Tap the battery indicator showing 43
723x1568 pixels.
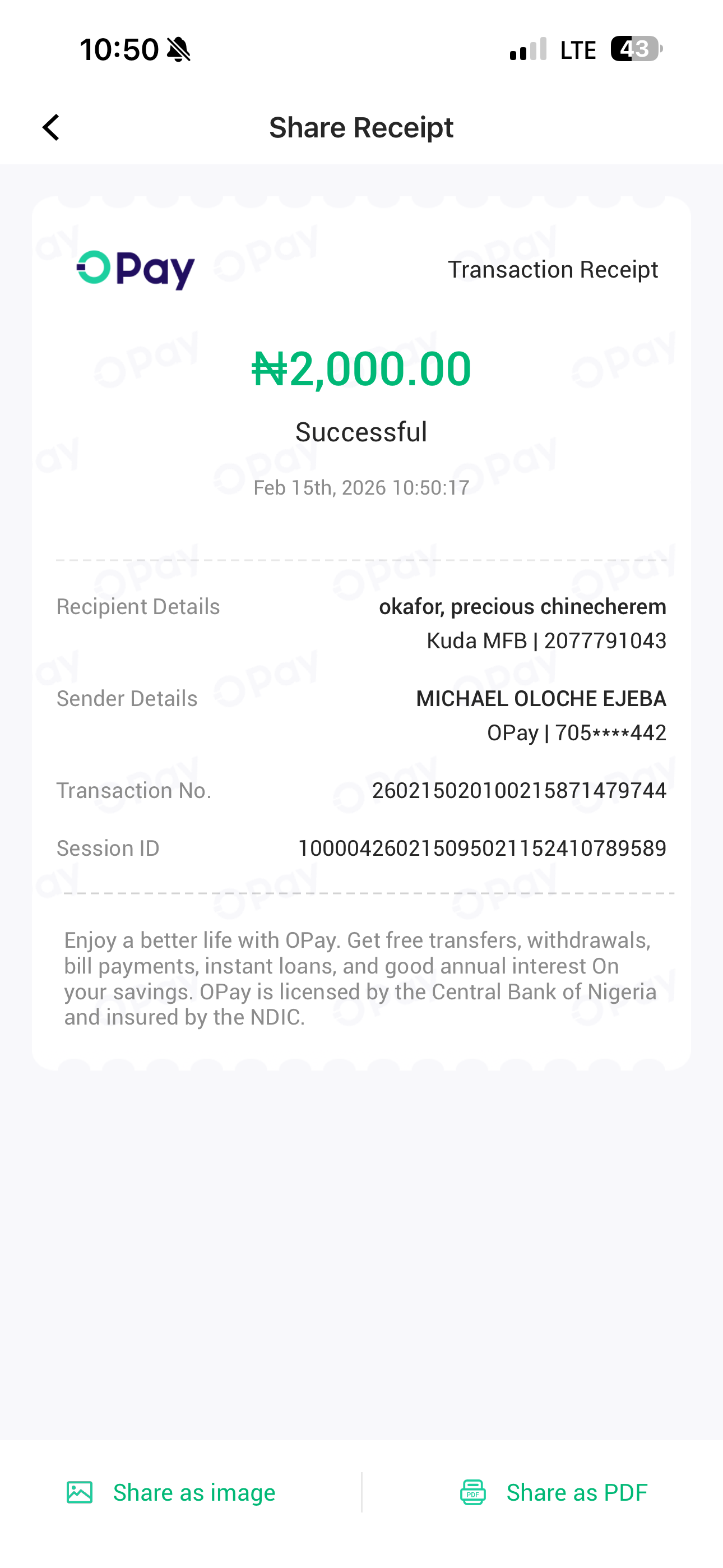coord(636,49)
